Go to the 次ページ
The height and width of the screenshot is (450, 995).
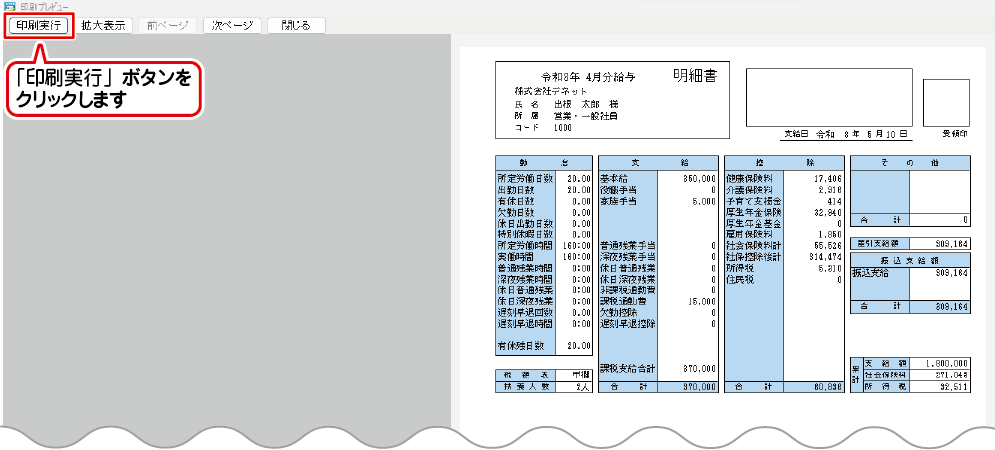[232, 25]
